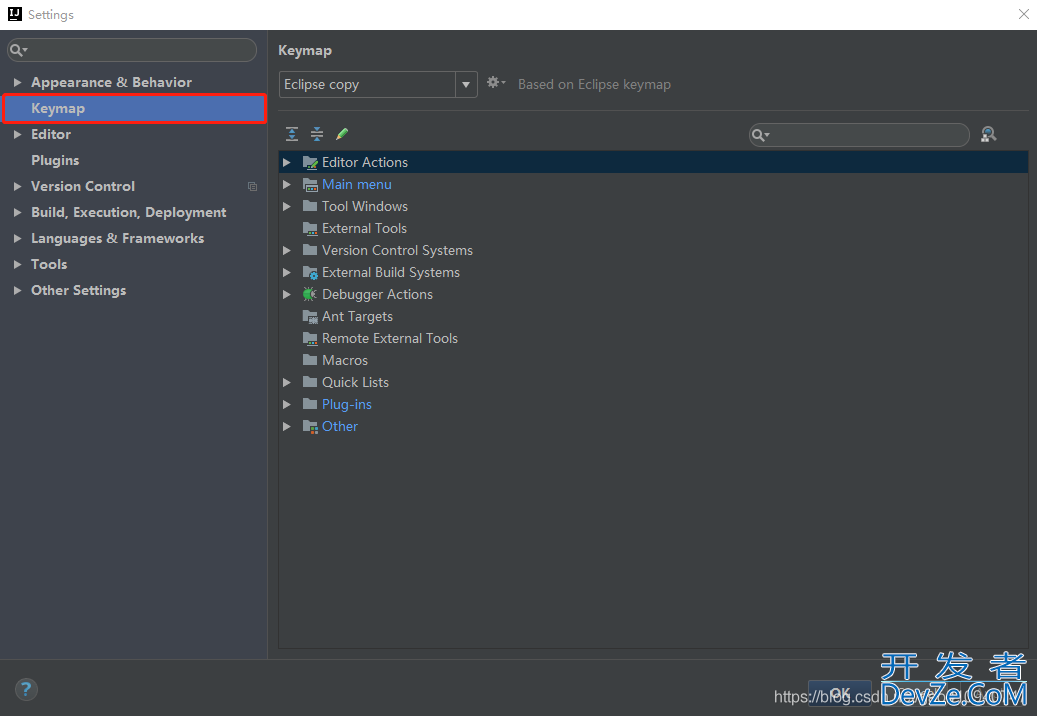Select Other Settings in sidebar
Image resolution: width=1037 pixels, height=716 pixels.
click(x=79, y=290)
